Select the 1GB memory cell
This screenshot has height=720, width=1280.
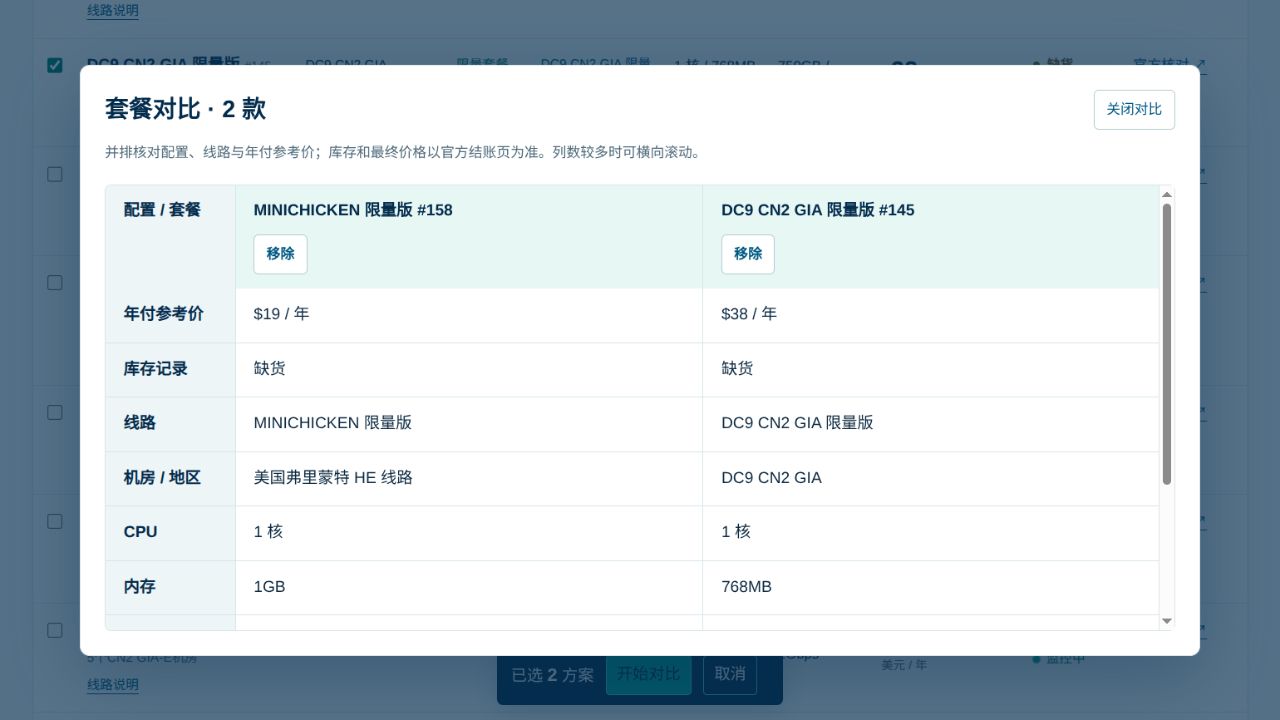coord(469,588)
